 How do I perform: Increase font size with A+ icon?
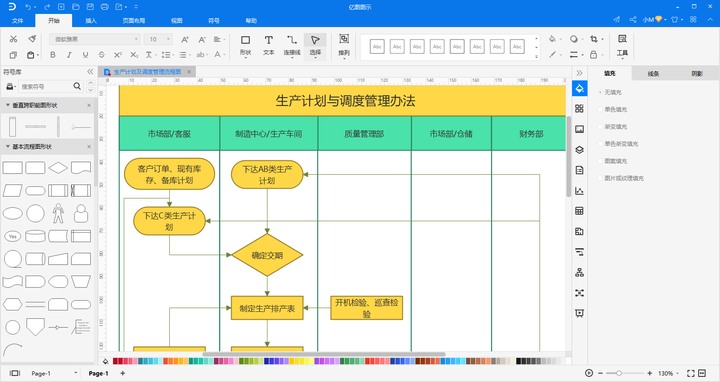185,39
